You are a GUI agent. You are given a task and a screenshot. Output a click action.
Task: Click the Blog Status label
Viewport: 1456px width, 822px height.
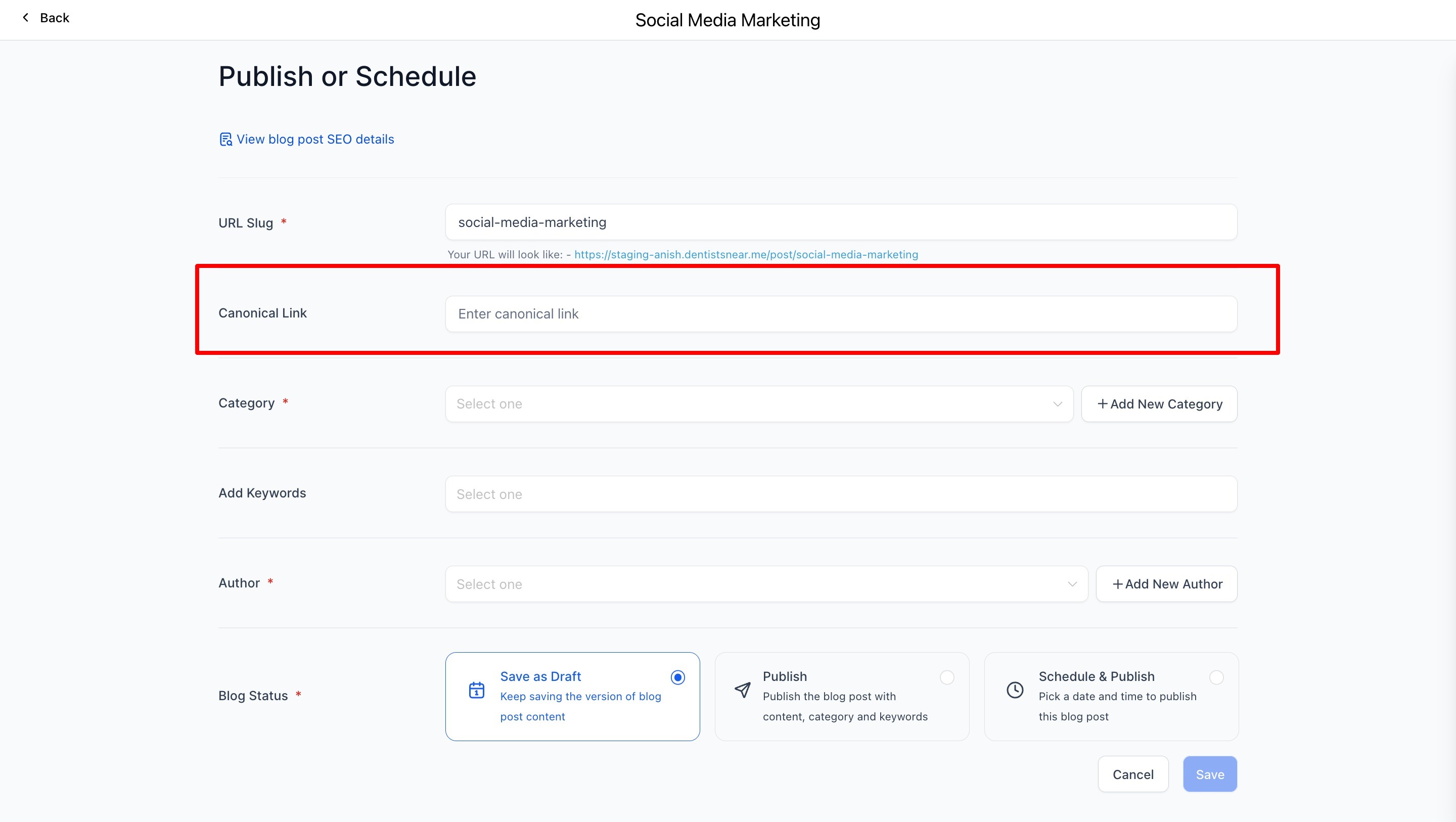click(253, 696)
